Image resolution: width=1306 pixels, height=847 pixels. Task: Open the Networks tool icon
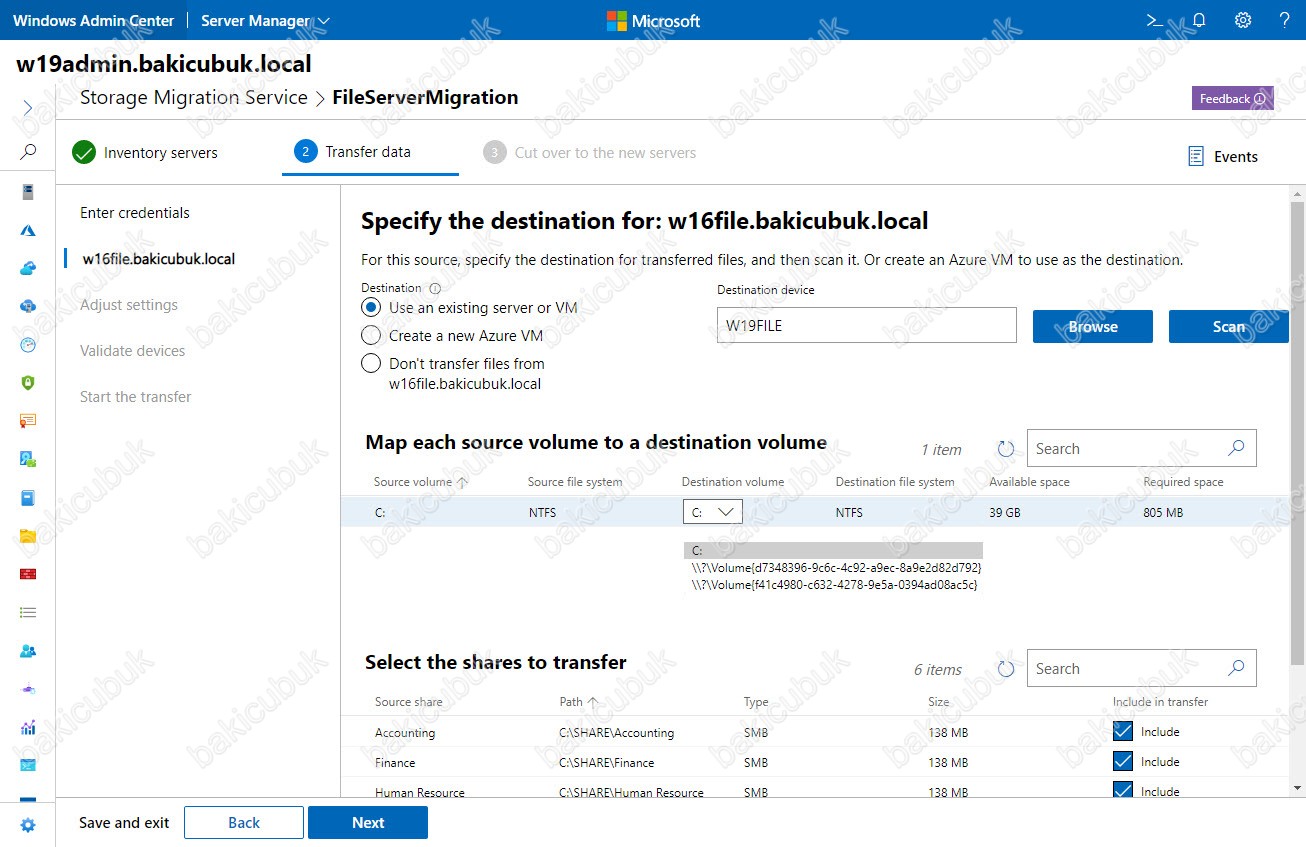point(28,689)
